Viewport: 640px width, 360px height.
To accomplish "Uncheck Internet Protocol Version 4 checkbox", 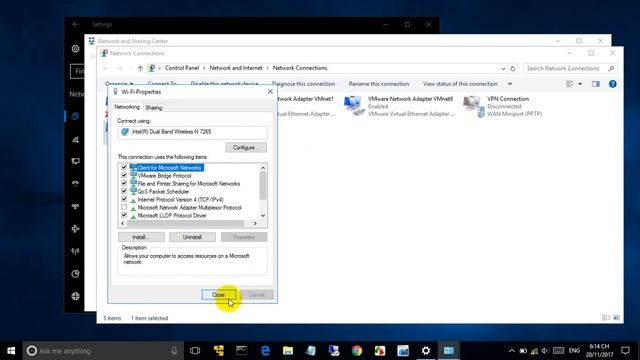I will coord(124,199).
